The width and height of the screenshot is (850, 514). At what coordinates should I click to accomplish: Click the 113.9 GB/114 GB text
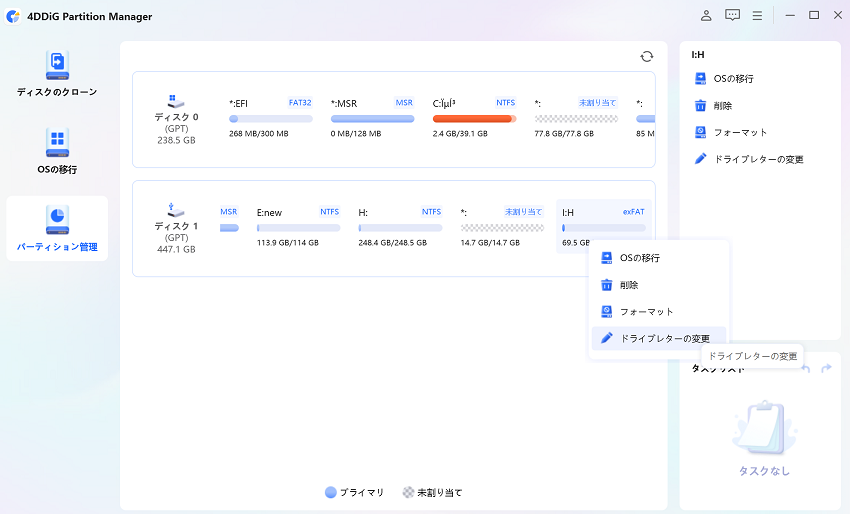288,242
